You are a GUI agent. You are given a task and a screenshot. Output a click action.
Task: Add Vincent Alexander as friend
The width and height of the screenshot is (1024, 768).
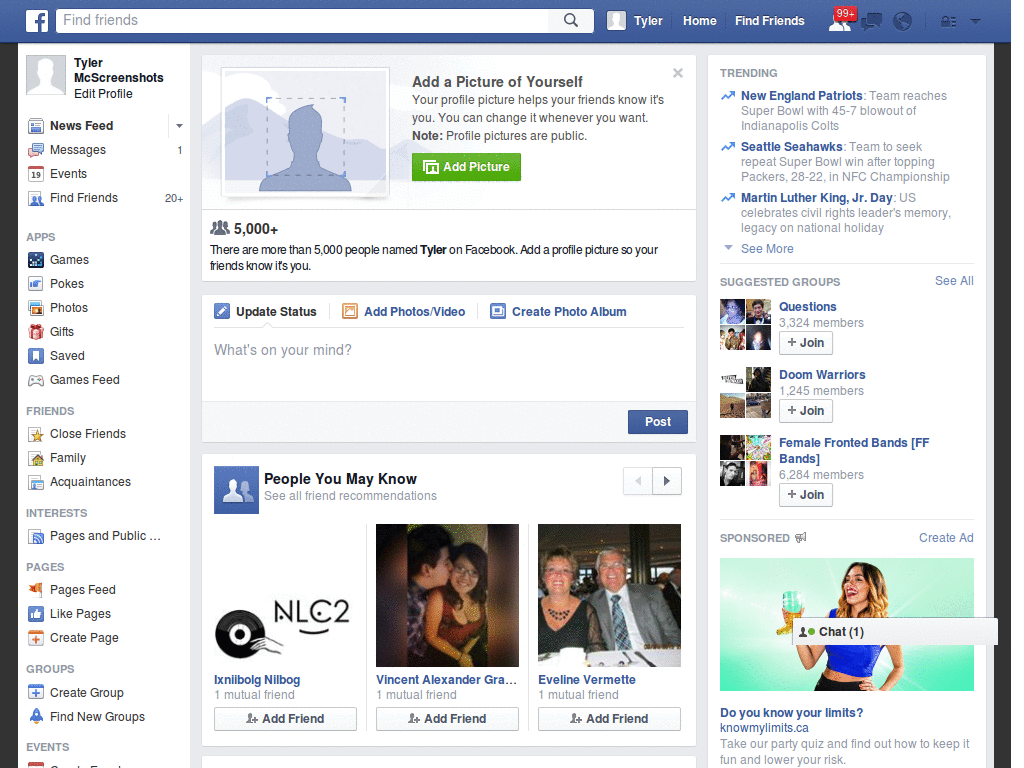(x=447, y=719)
